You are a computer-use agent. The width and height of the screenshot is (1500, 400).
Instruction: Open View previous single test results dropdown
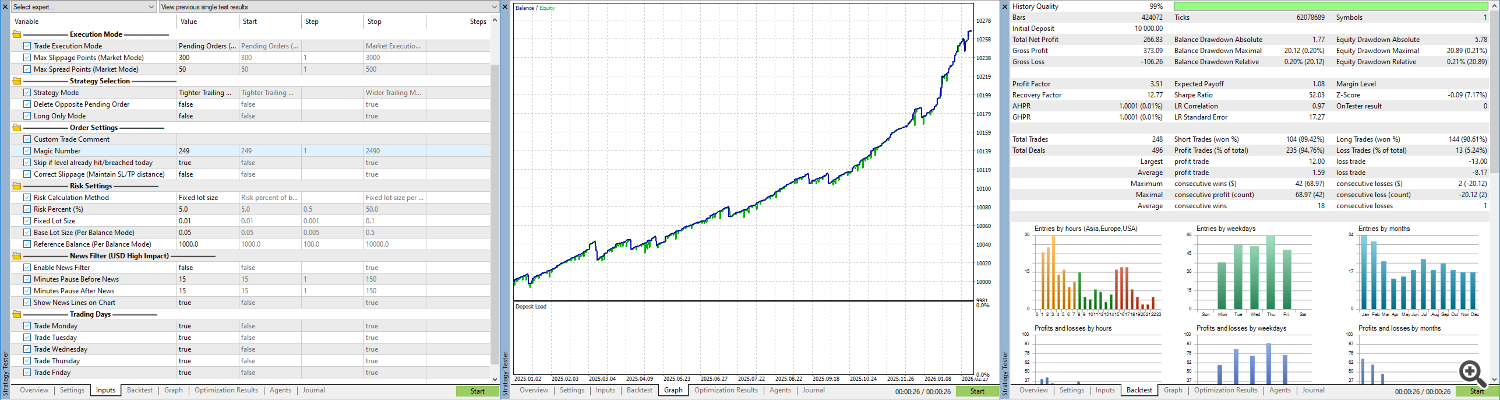point(327,6)
